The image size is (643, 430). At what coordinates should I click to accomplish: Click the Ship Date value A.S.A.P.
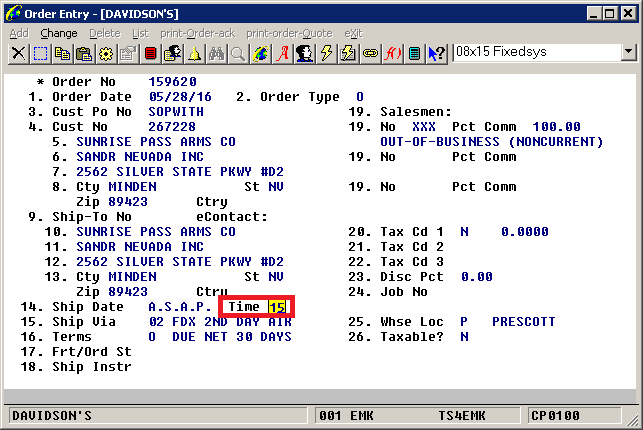(180, 307)
